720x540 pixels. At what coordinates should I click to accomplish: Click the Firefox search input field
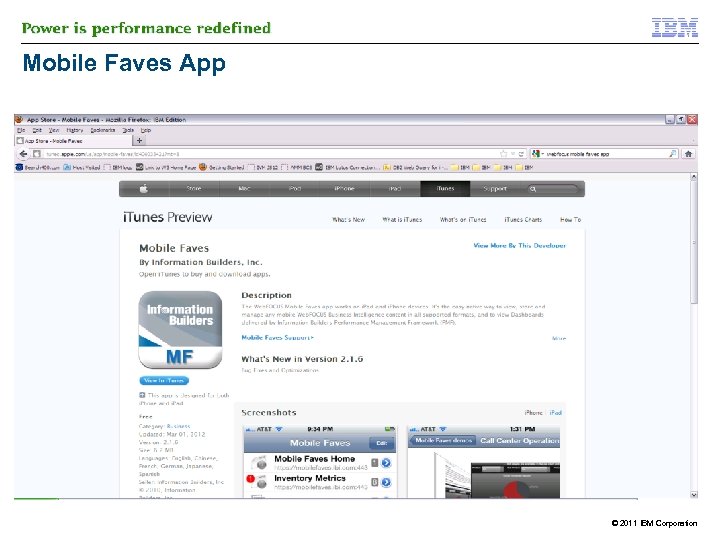click(606, 154)
